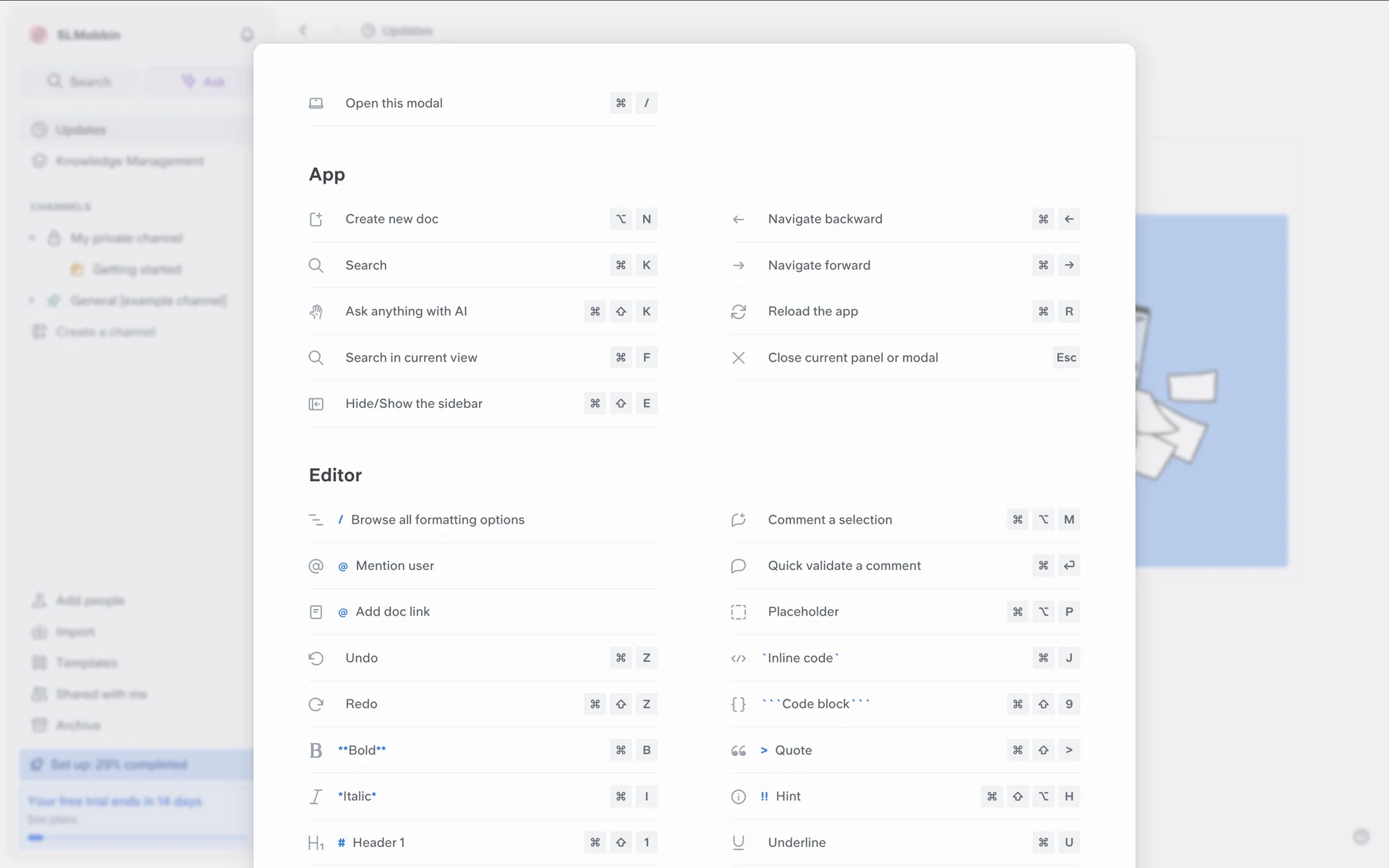Screen dimensions: 1389x868
Task: Click the Reload the app icon
Action: tap(738, 312)
